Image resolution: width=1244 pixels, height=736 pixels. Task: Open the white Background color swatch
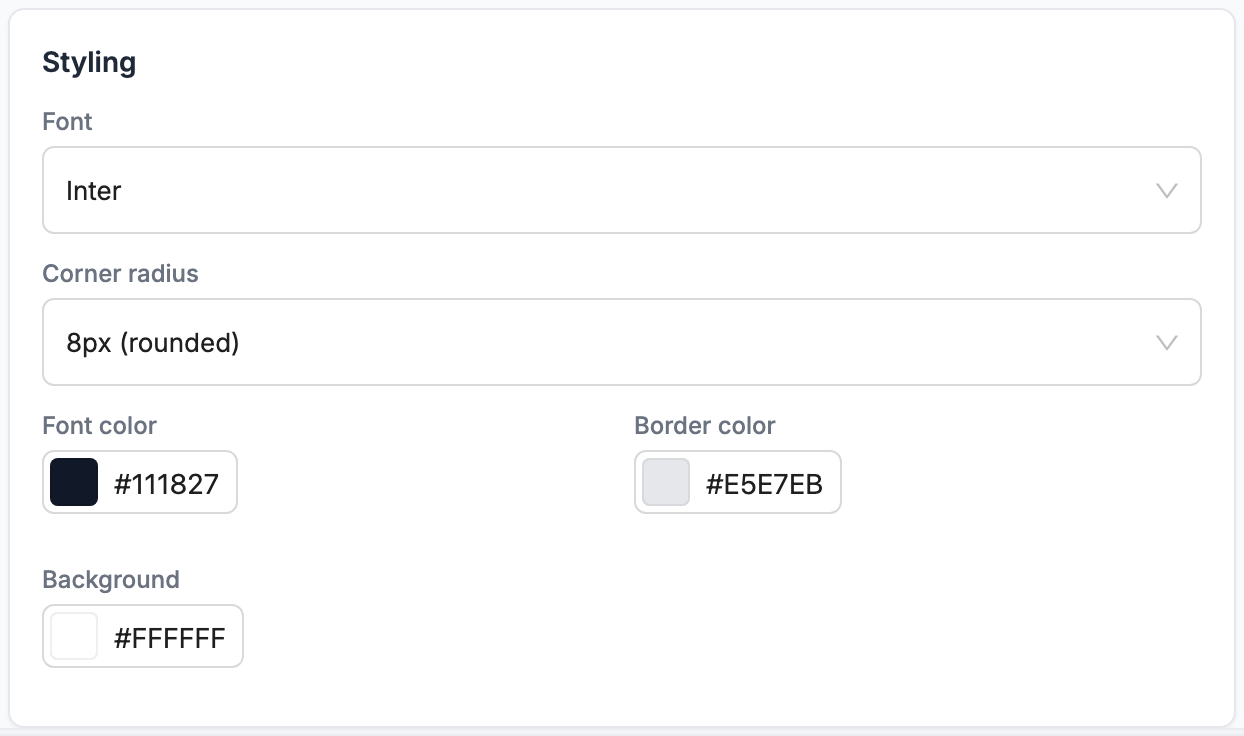(74, 636)
